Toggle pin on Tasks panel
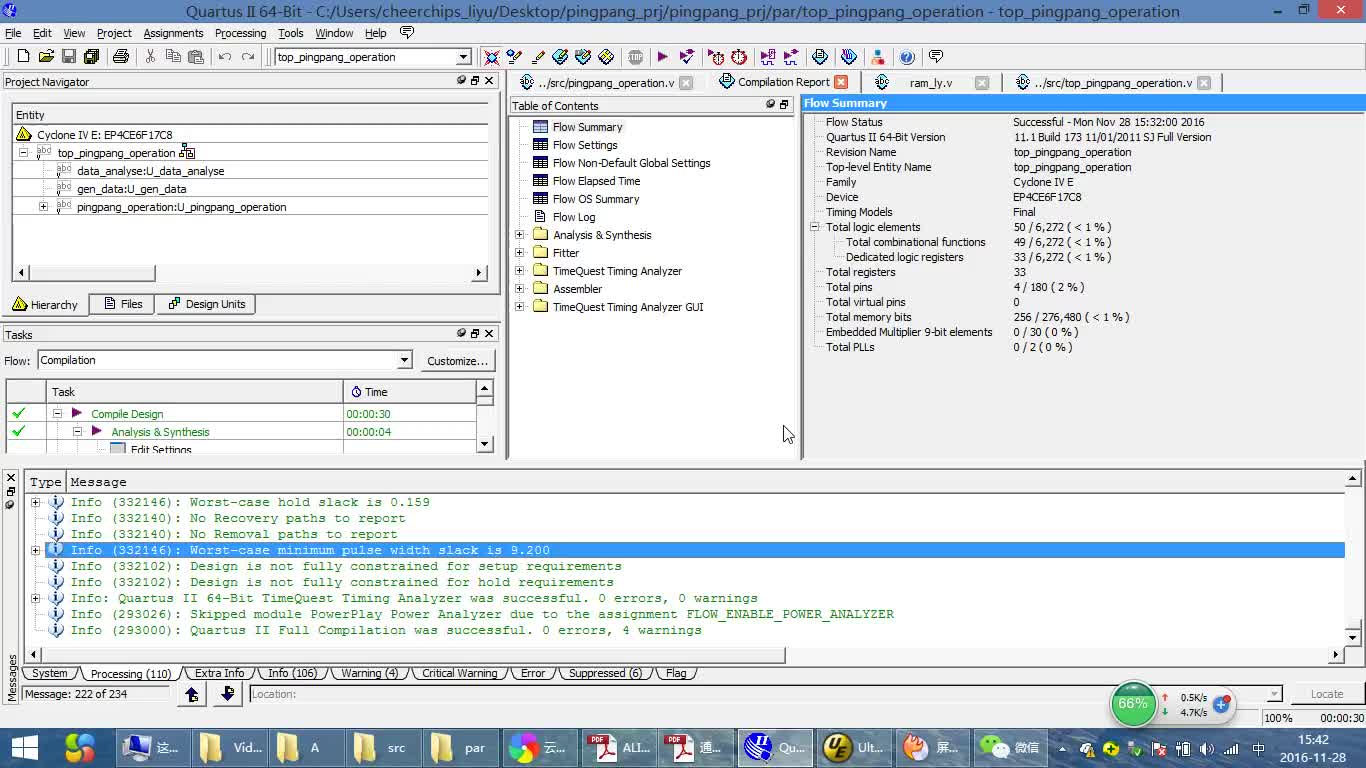This screenshot has height=768, width=1366. [462, 334]
